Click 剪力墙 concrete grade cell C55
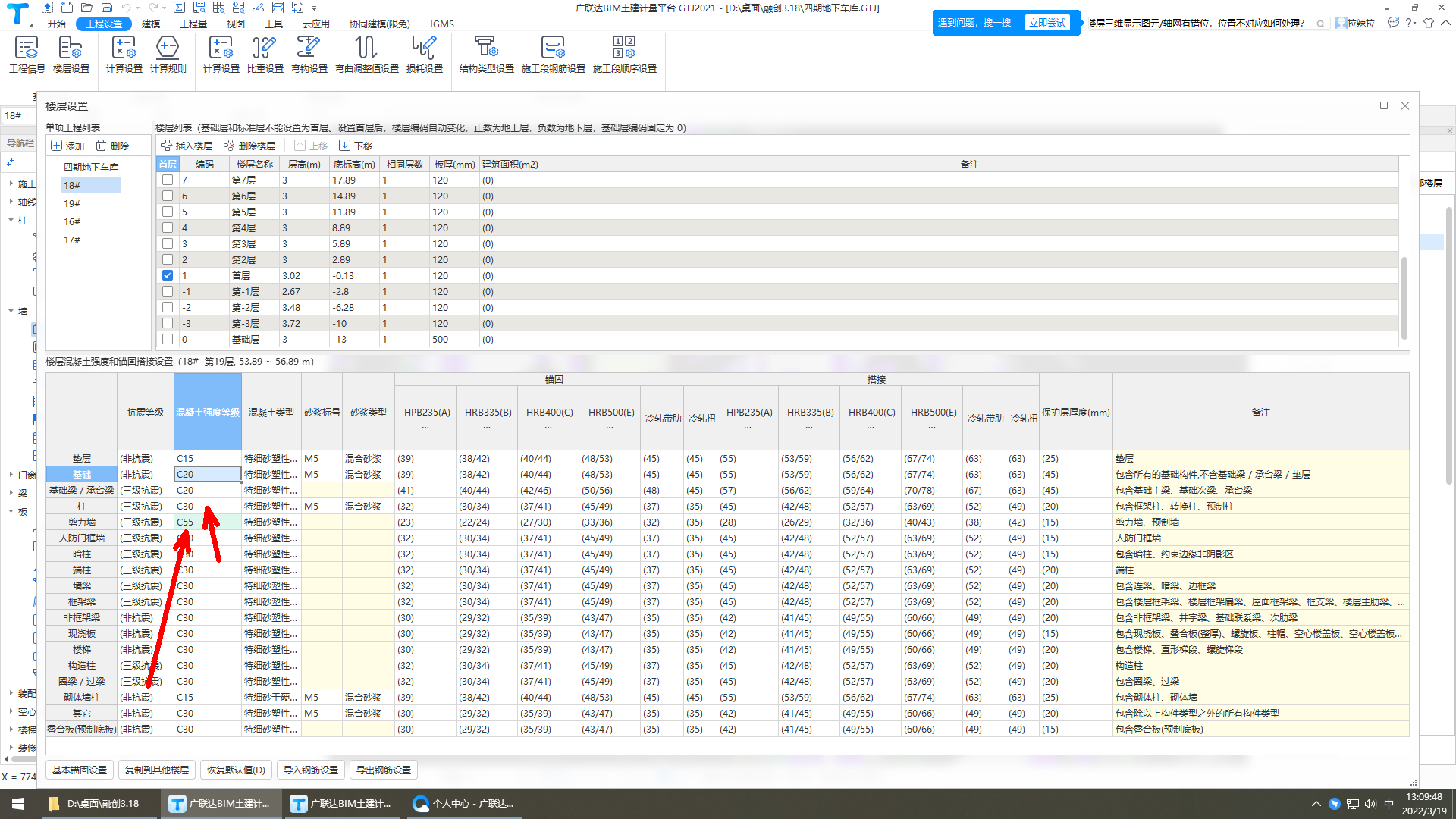 207,522
